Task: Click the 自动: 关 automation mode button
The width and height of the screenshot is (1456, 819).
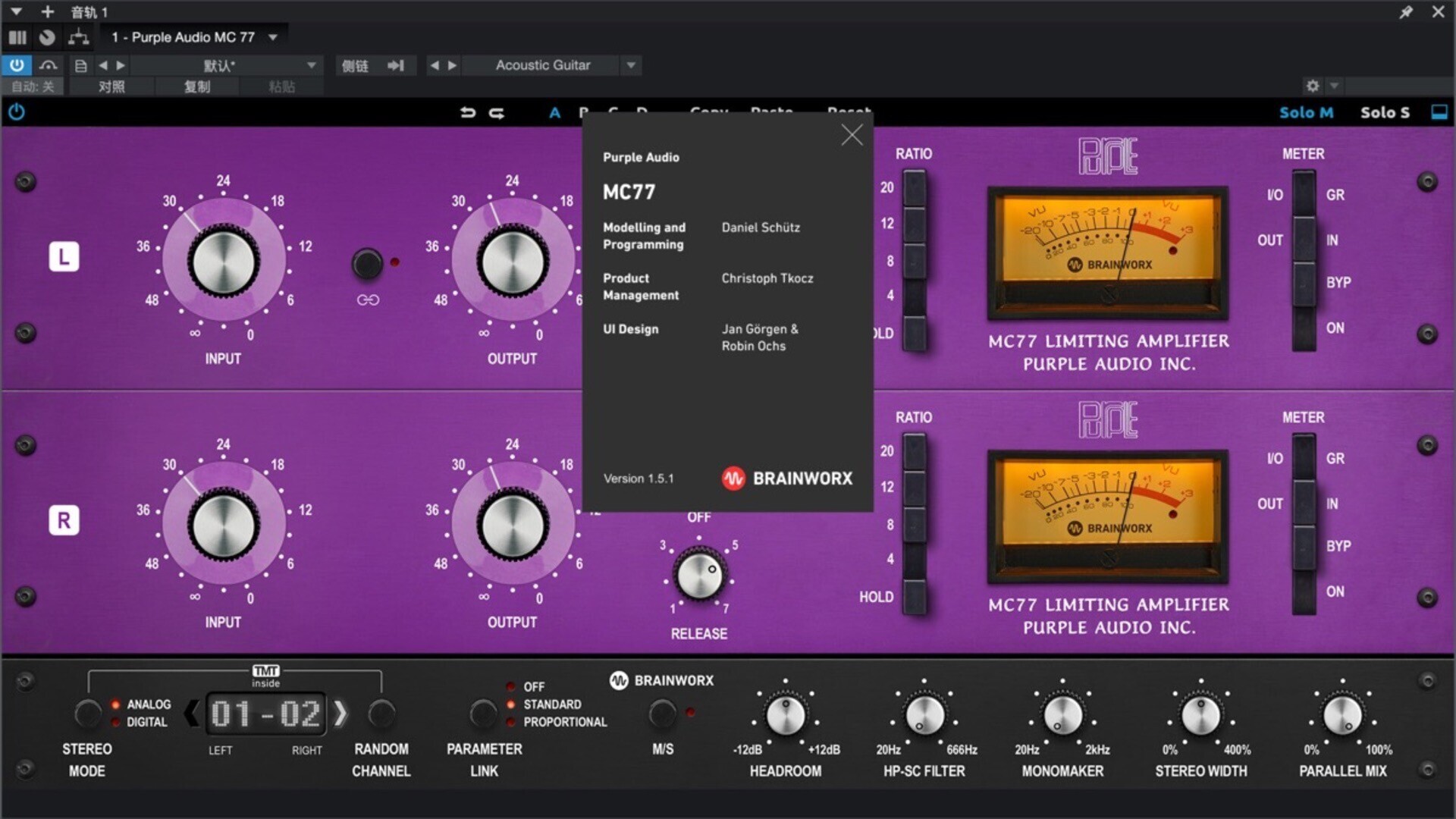Action: [33, 86]
